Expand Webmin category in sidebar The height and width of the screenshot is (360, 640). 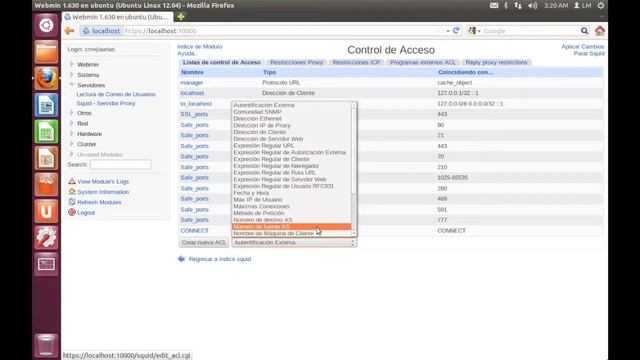click(x=72, y=64)
